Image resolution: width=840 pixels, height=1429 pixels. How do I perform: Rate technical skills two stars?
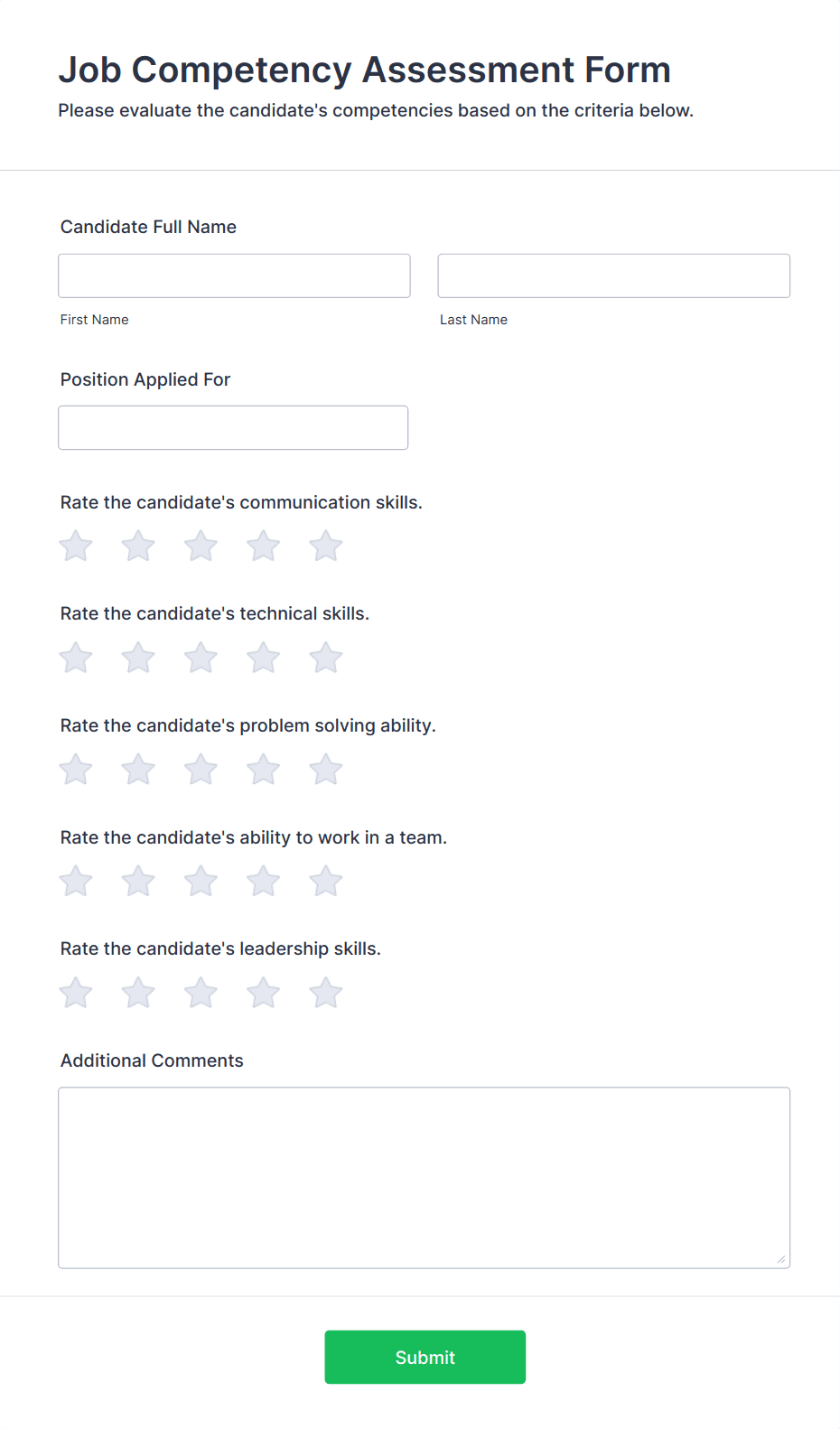coord(138,658)
